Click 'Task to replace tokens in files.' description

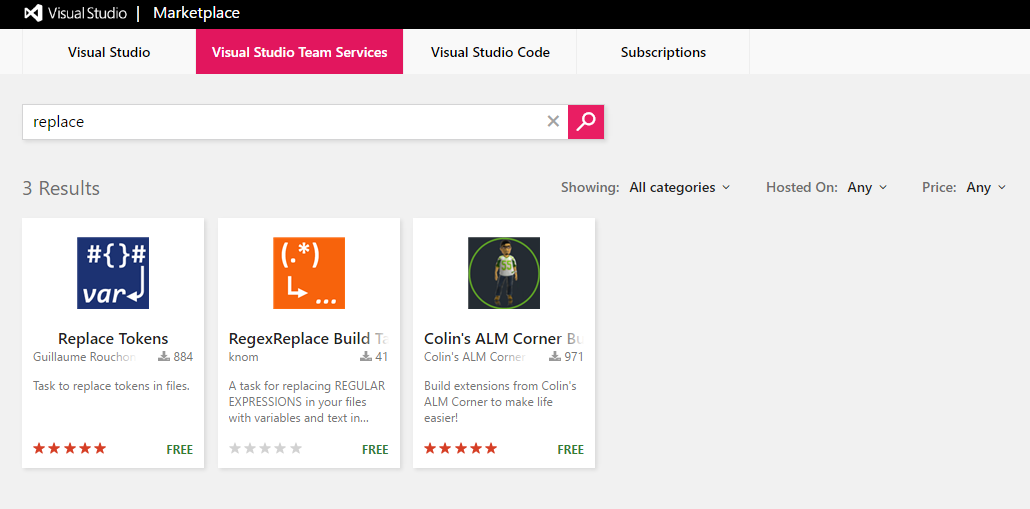pos(111,386)
